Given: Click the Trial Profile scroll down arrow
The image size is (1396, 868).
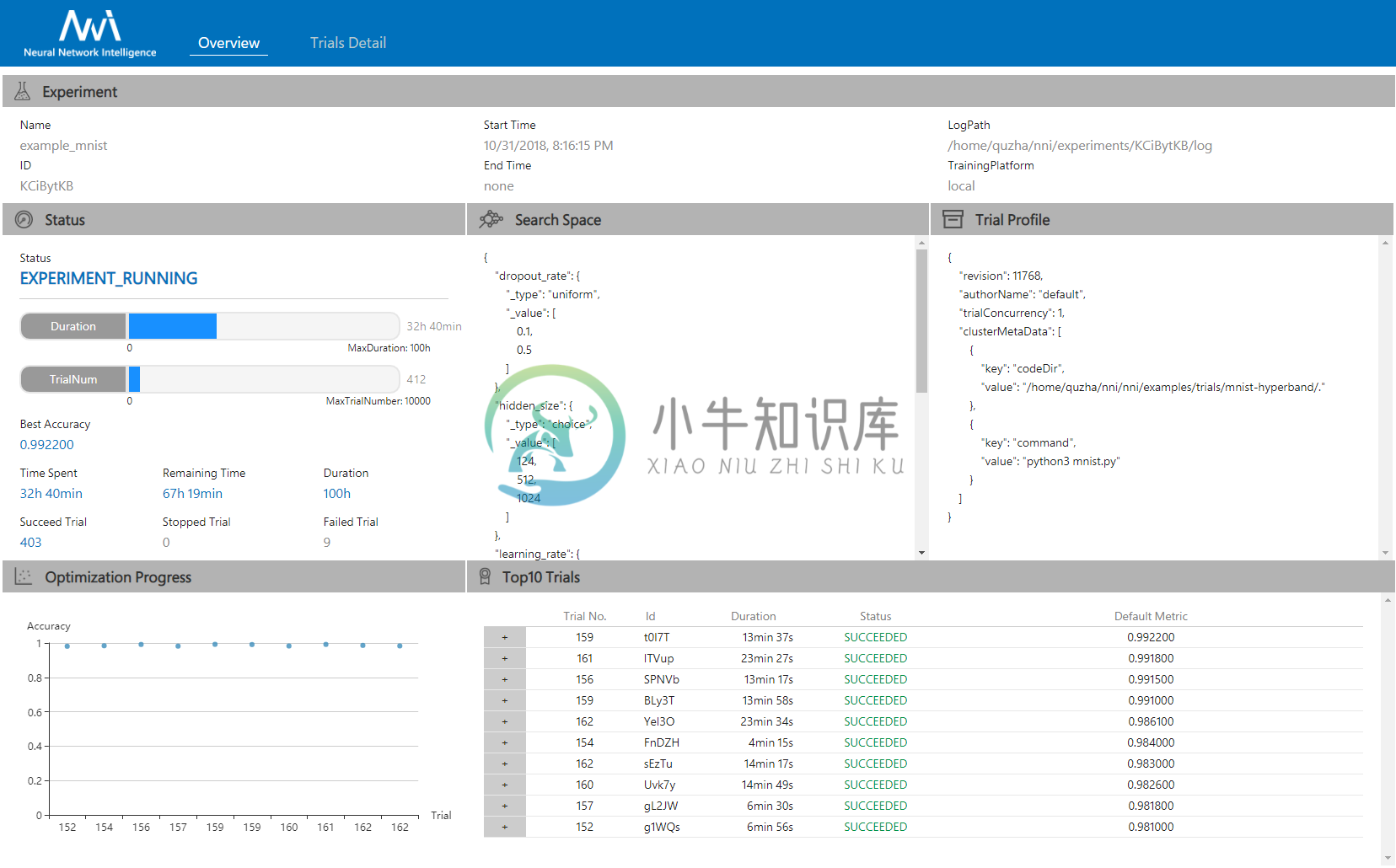Looking at the screenshot, I should point(1385,553).
